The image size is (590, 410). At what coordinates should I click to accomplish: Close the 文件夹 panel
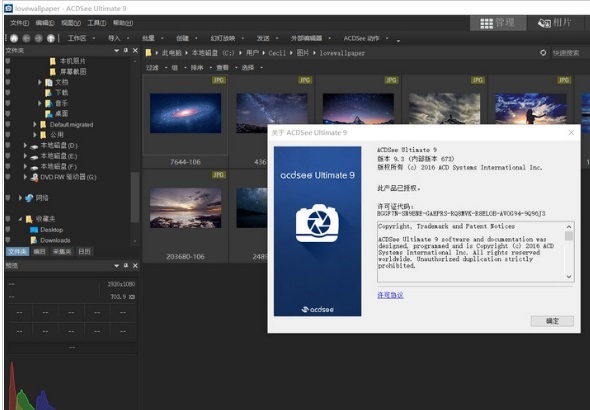point(135,50)
